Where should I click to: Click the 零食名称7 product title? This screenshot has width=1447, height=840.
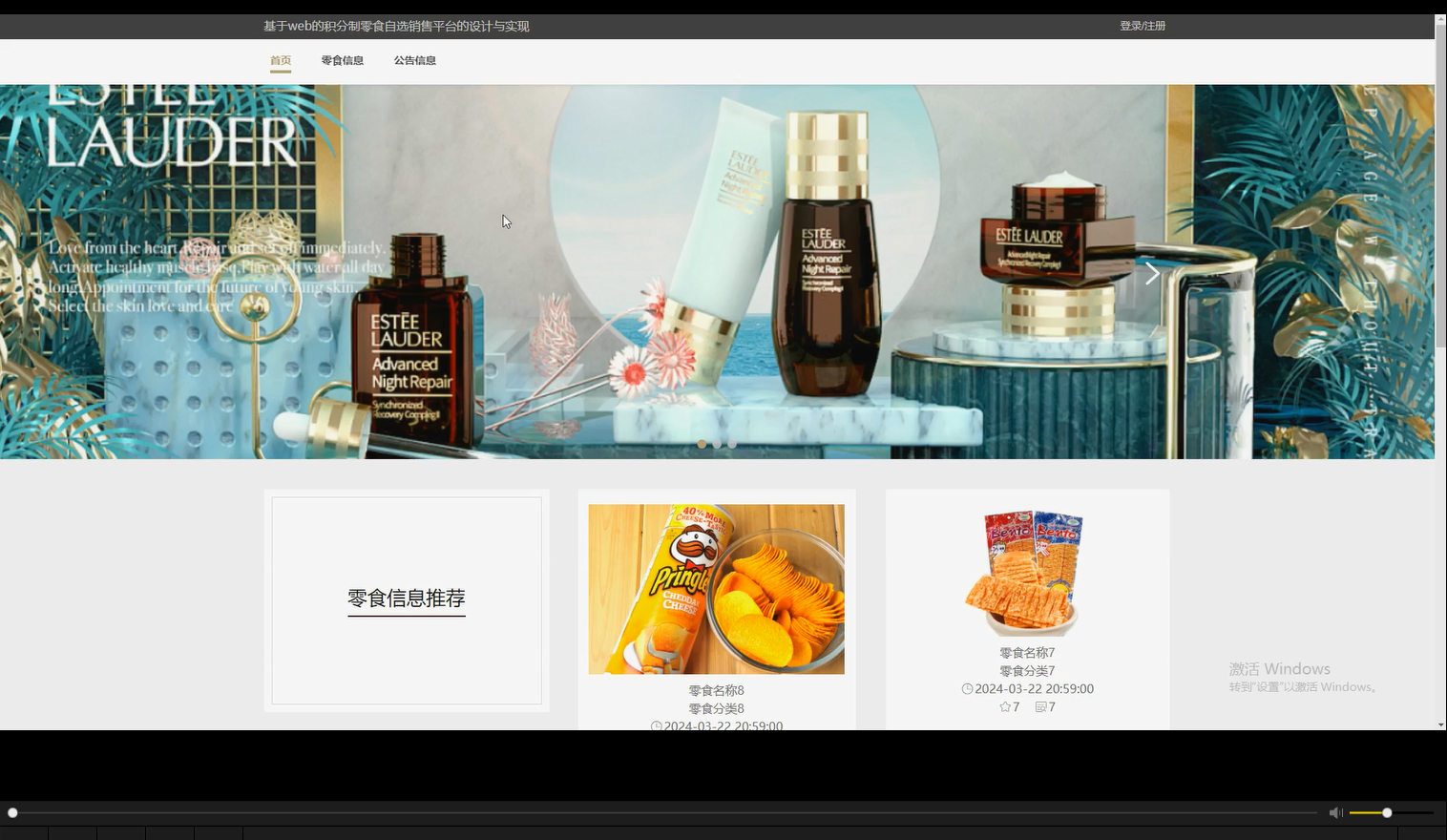click(1026, 652)
